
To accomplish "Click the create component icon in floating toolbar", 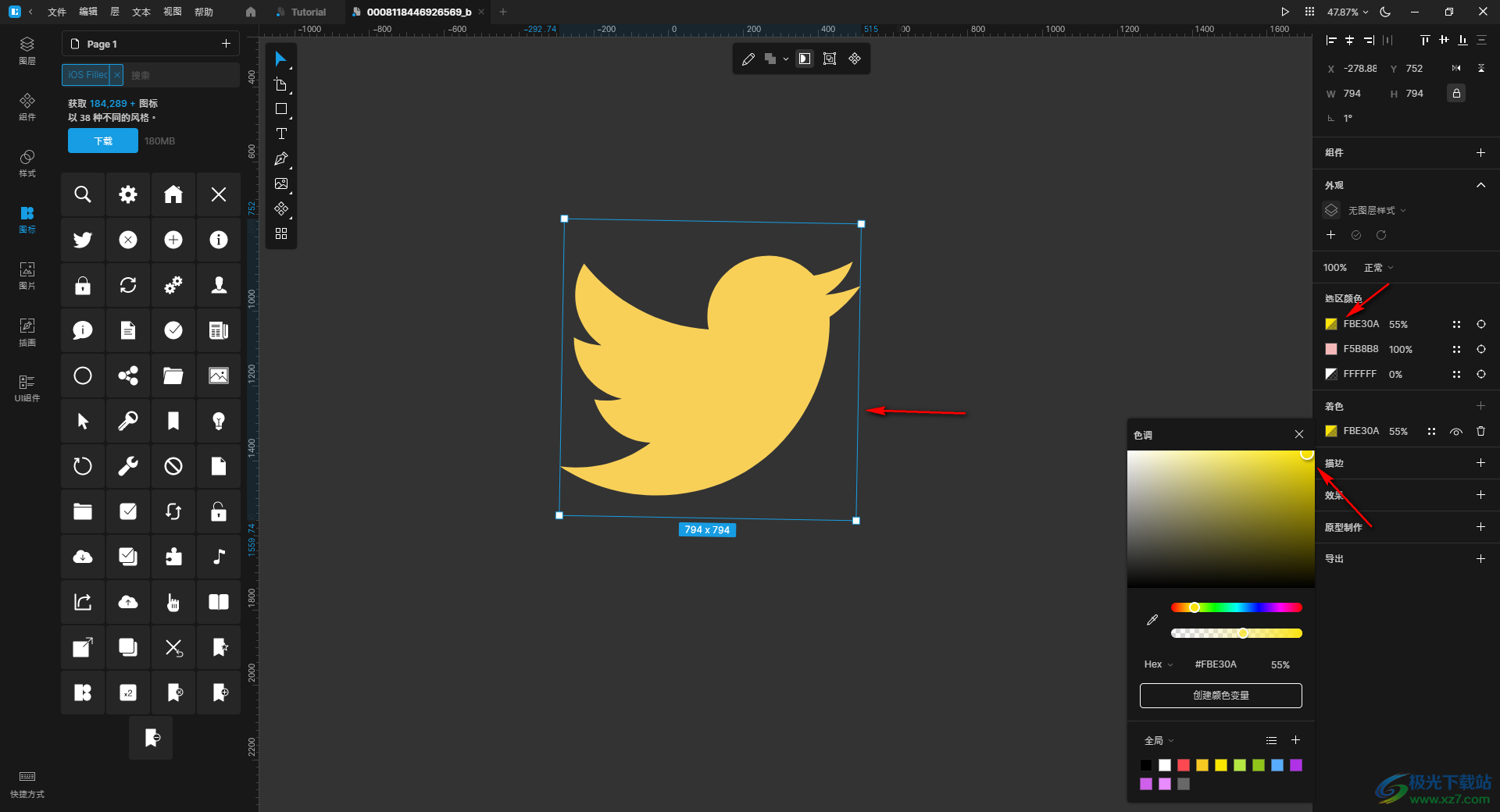I will click(855, 59).
